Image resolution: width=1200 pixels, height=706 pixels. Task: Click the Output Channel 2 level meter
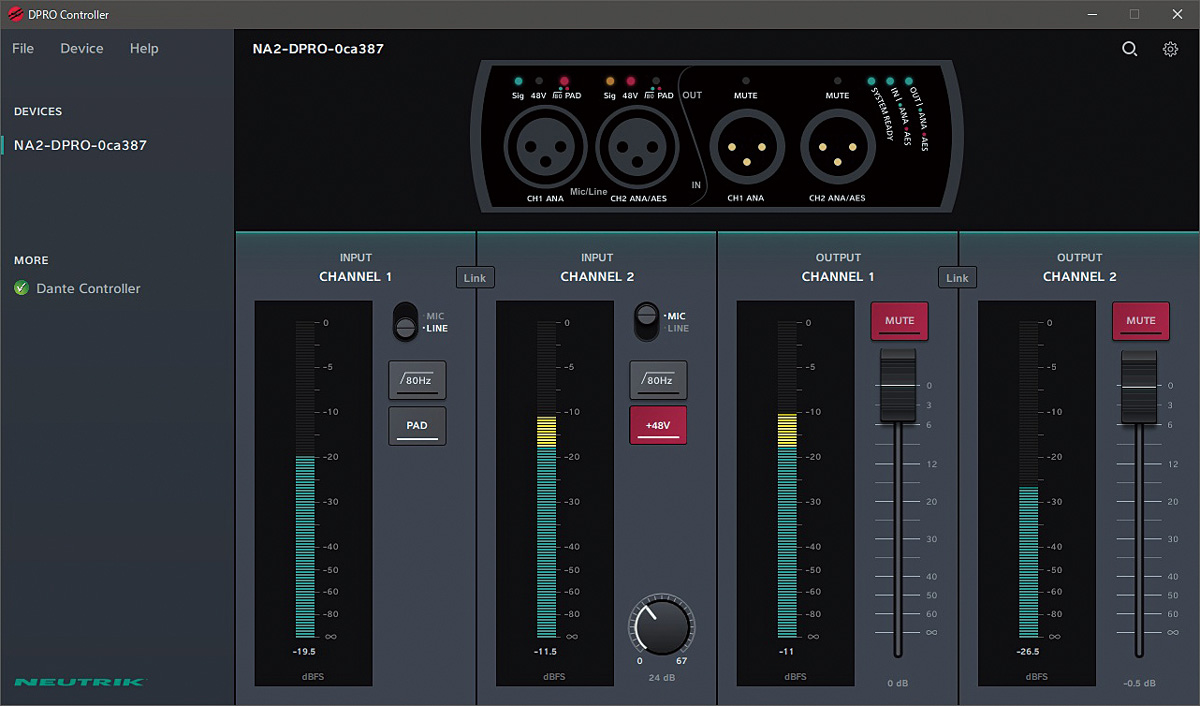tap(1029, 479)
